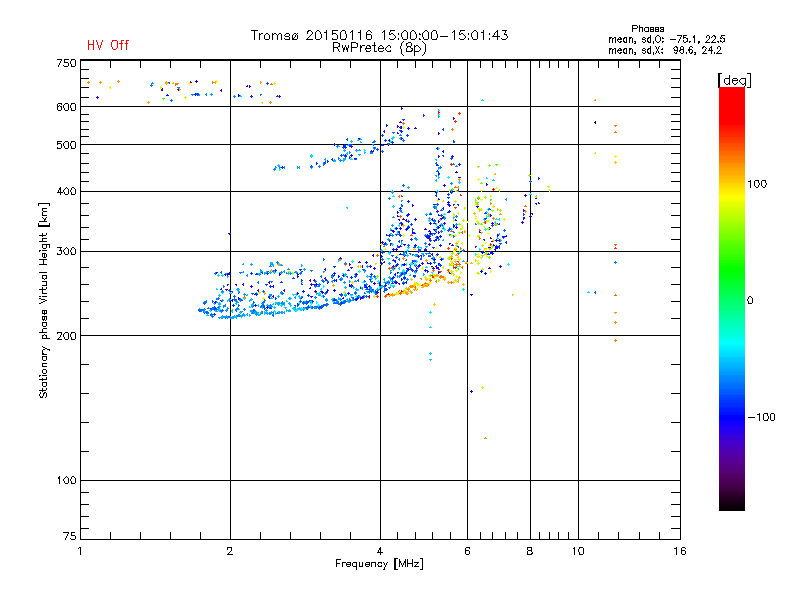The height and width of the screenshot is (600, 800).
Task: Click the 'Frequency [MHz]' axis label
Action: [x=379, y=564]
